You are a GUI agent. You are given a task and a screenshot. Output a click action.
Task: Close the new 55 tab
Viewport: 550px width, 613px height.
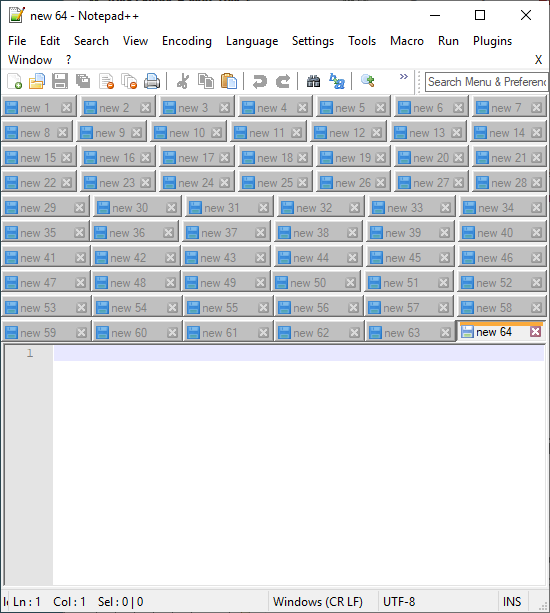[263, 308]
